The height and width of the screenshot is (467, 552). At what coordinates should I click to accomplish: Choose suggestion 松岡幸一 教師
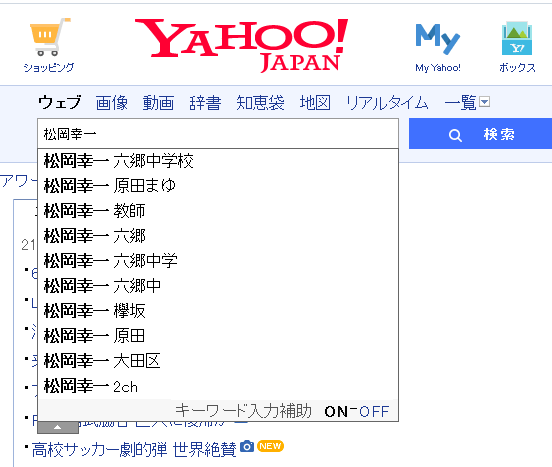[x=218, y=211]
